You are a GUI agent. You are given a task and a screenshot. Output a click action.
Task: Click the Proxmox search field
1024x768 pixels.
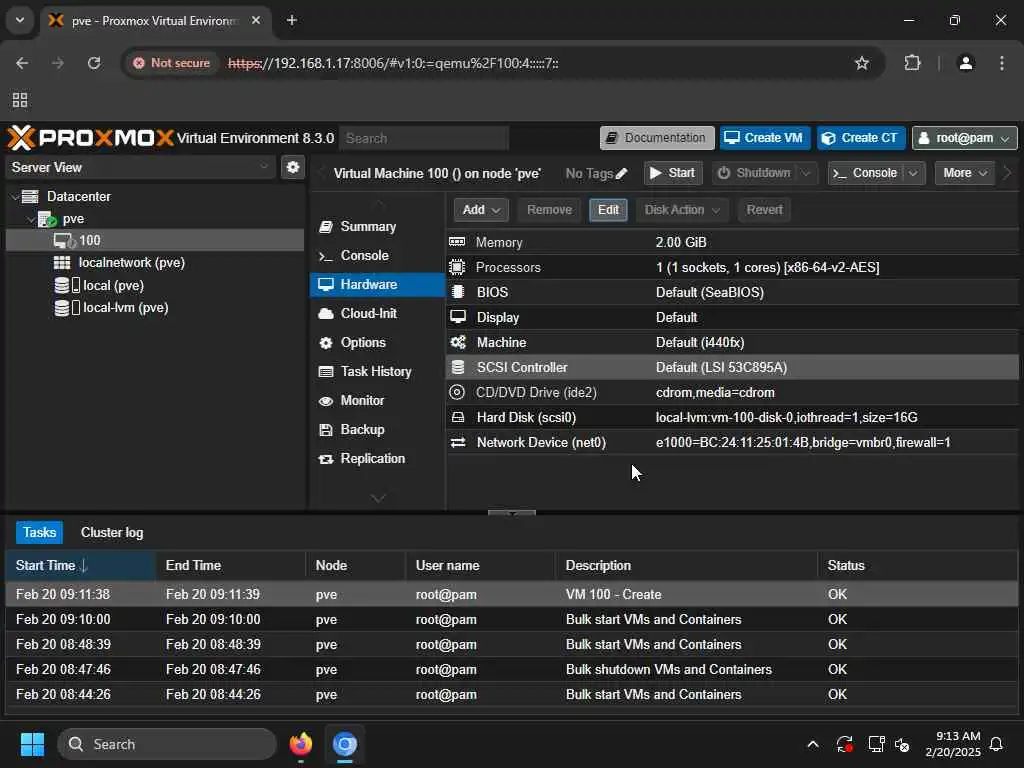pos(424,138)
